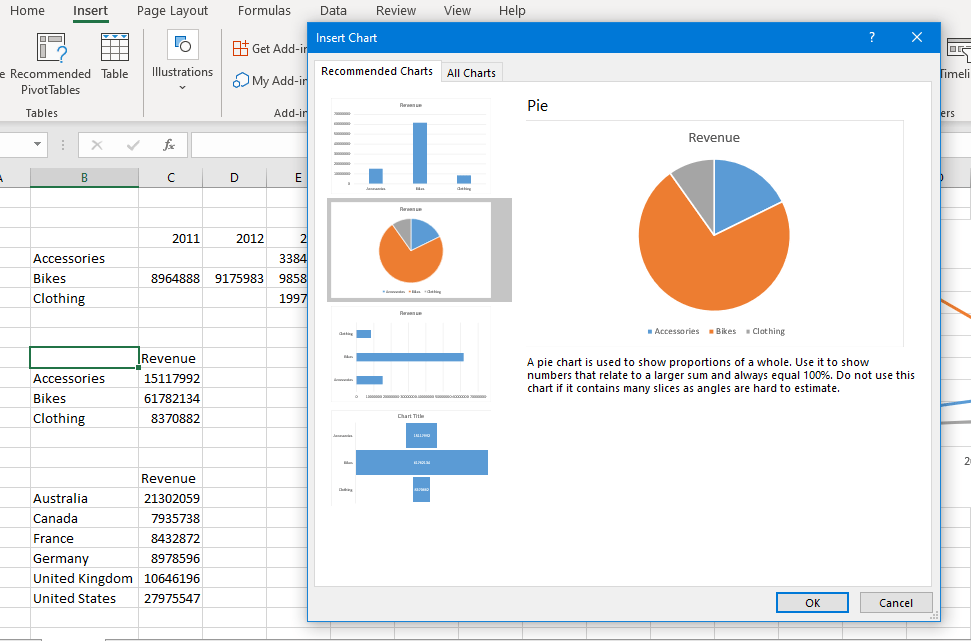Click the Table icon in the ribbon
Viewport: 971px width, 641px height.
pos(115,48)
